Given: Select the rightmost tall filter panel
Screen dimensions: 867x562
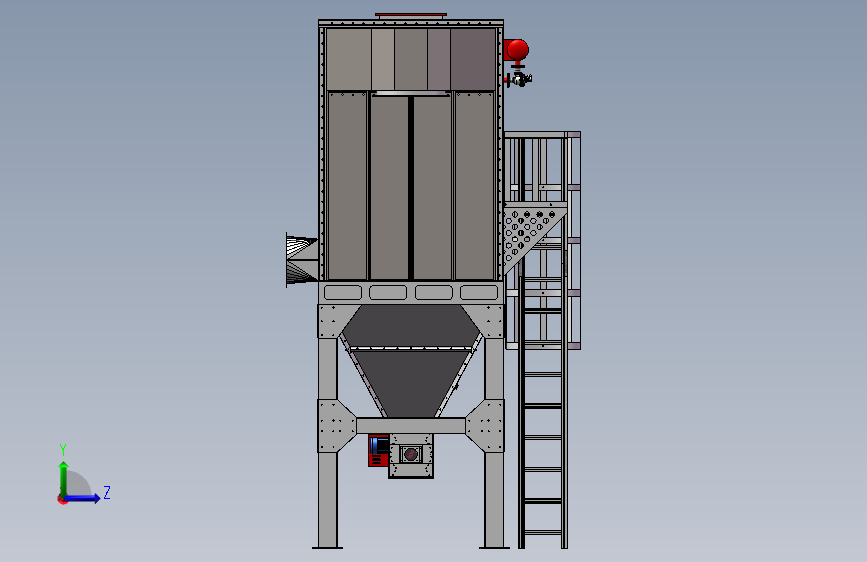Looking at the screenshot, I should (x=474, y=186).
